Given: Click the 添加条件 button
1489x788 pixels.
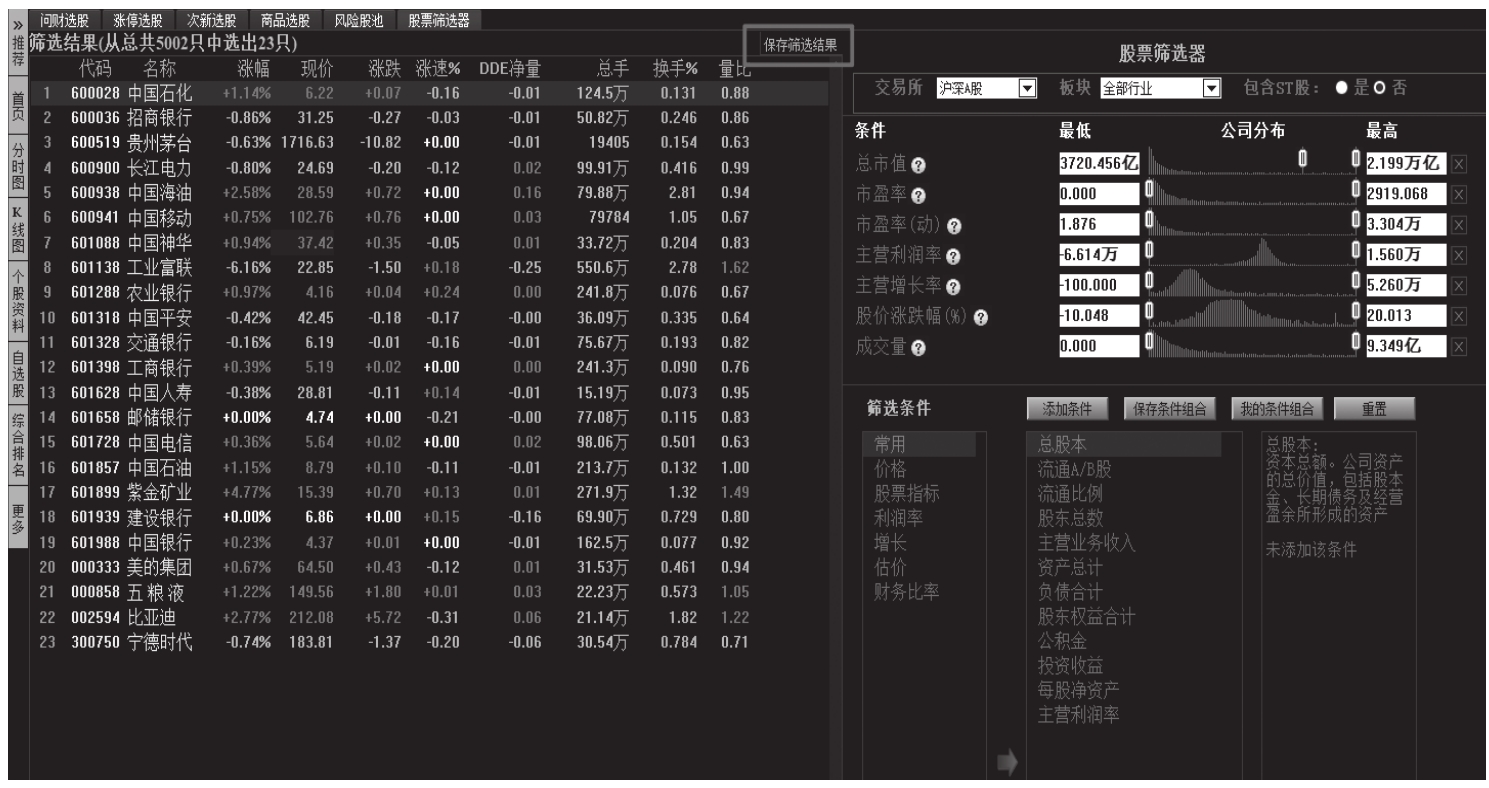Looking at the screenshot, I should 1067,408.
